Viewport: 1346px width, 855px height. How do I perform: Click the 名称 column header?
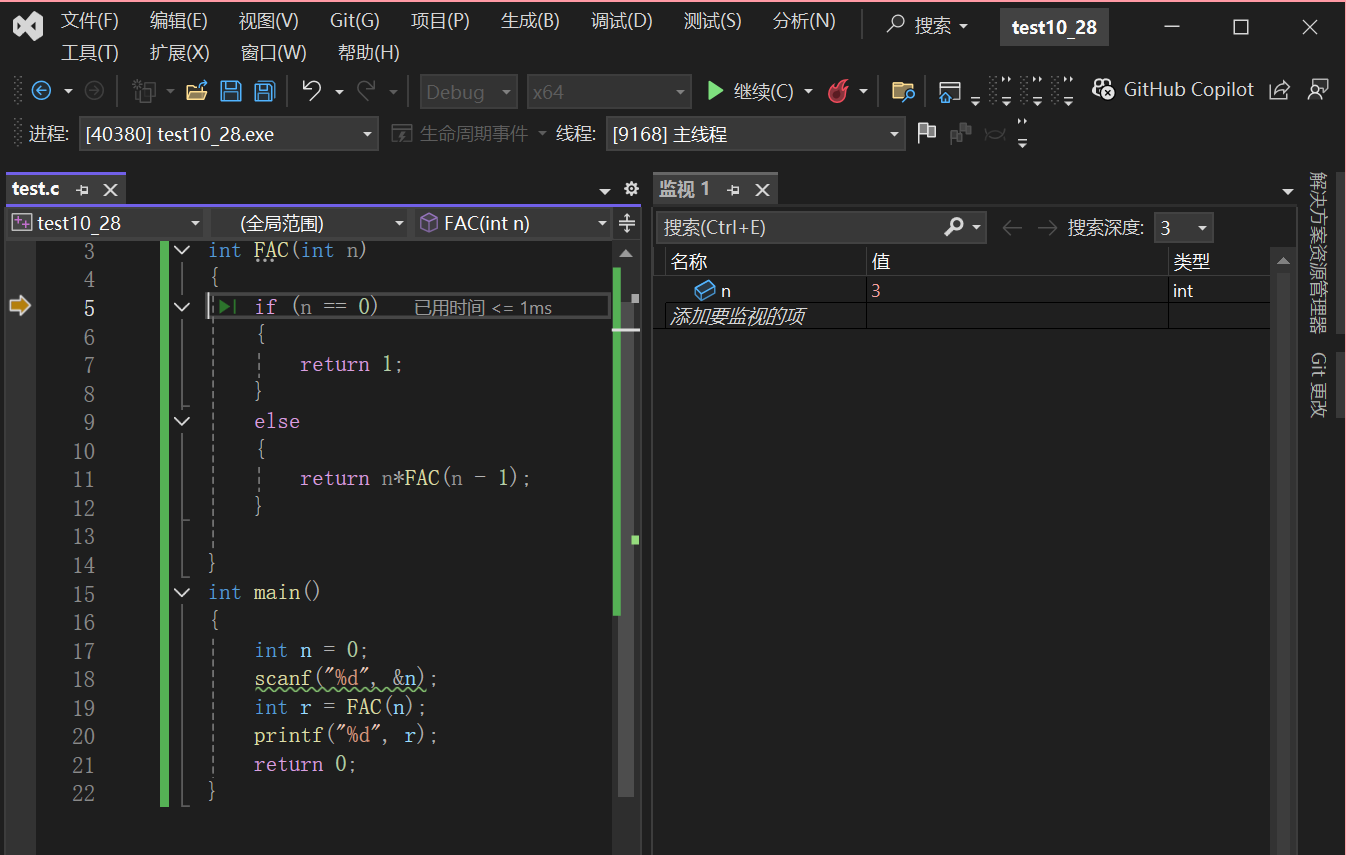(689, 262)
